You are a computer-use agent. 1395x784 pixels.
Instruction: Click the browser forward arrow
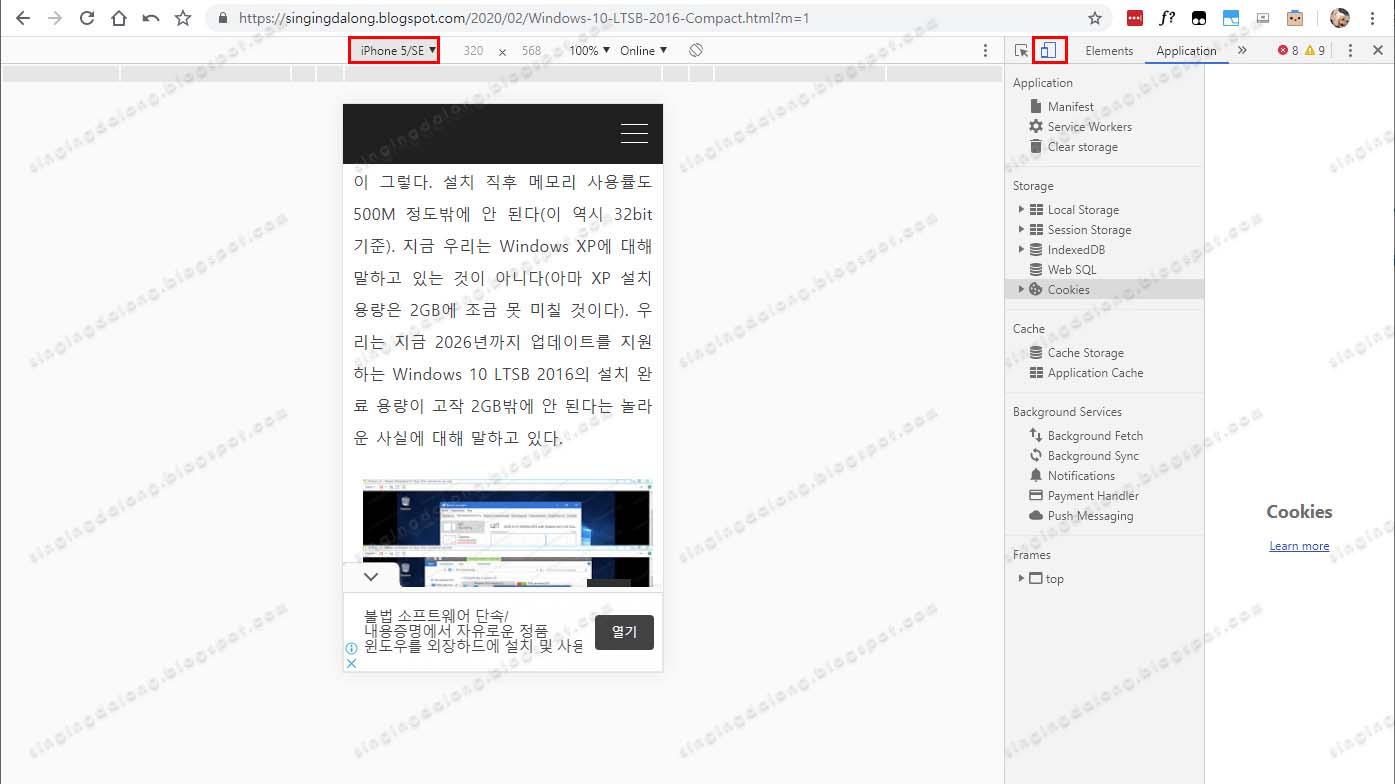55,18
